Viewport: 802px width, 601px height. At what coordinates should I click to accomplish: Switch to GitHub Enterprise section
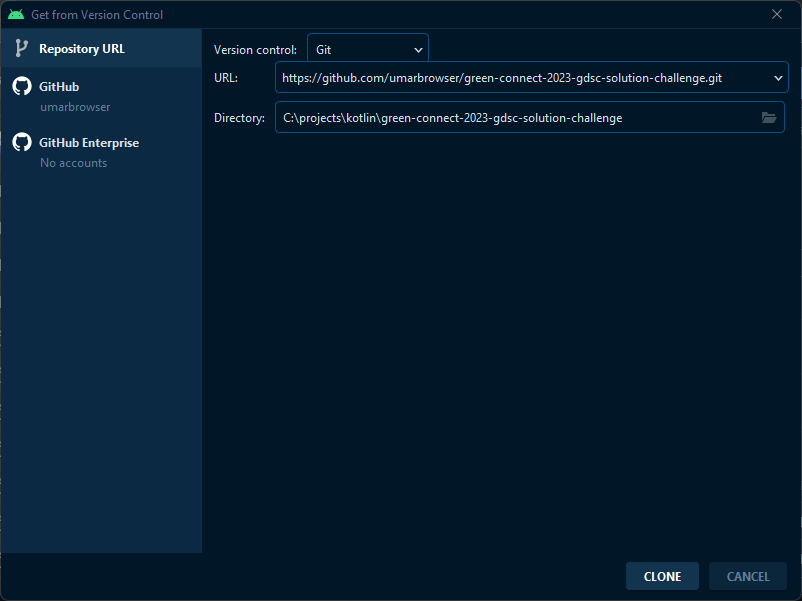tap(101, 152)
